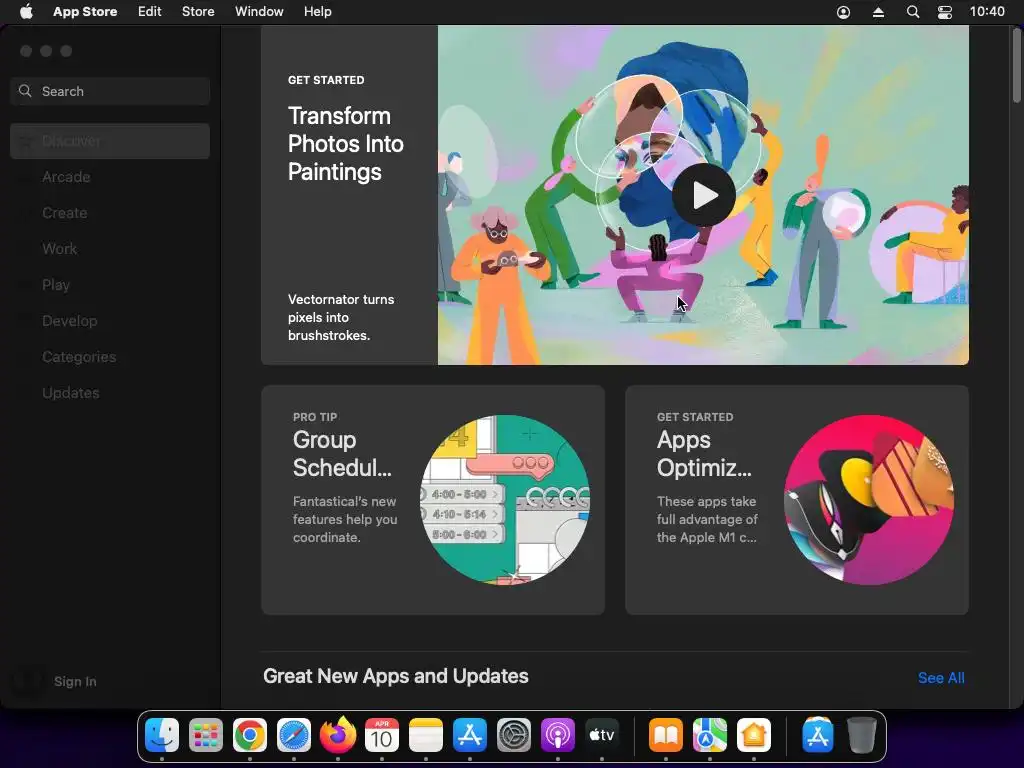Screen dimensions: 1024x768
Task: Select Discover in the sidebar
Action: pos(110,141)
